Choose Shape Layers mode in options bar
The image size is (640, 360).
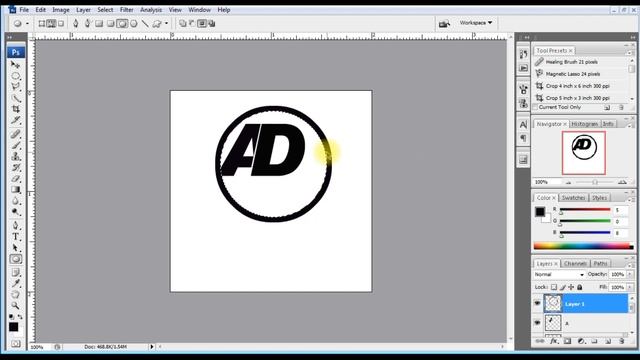point(42,24)
